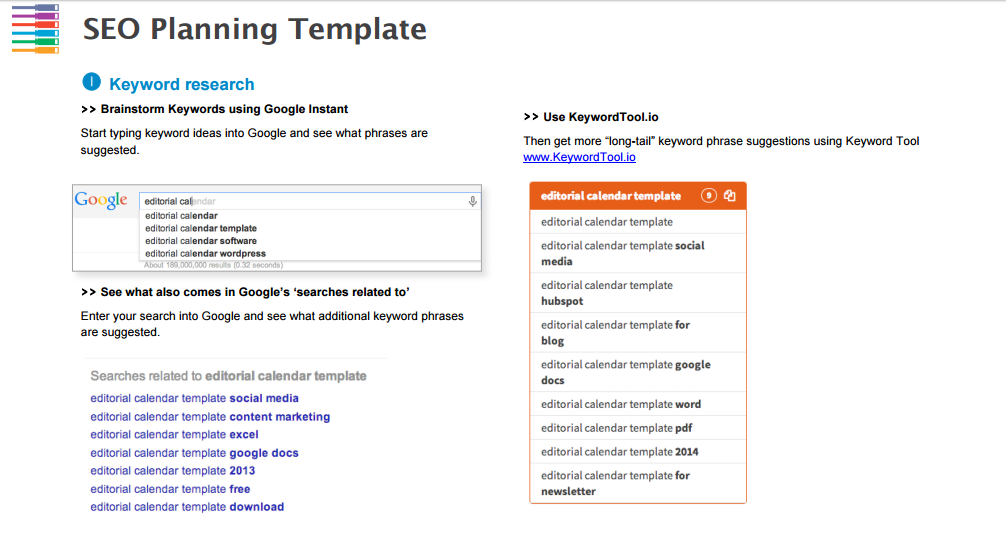1006x534 pixels.
Task: Select 'editorial calendar wordpress' autocomplete suggestion
Action: tap(205, 254)
